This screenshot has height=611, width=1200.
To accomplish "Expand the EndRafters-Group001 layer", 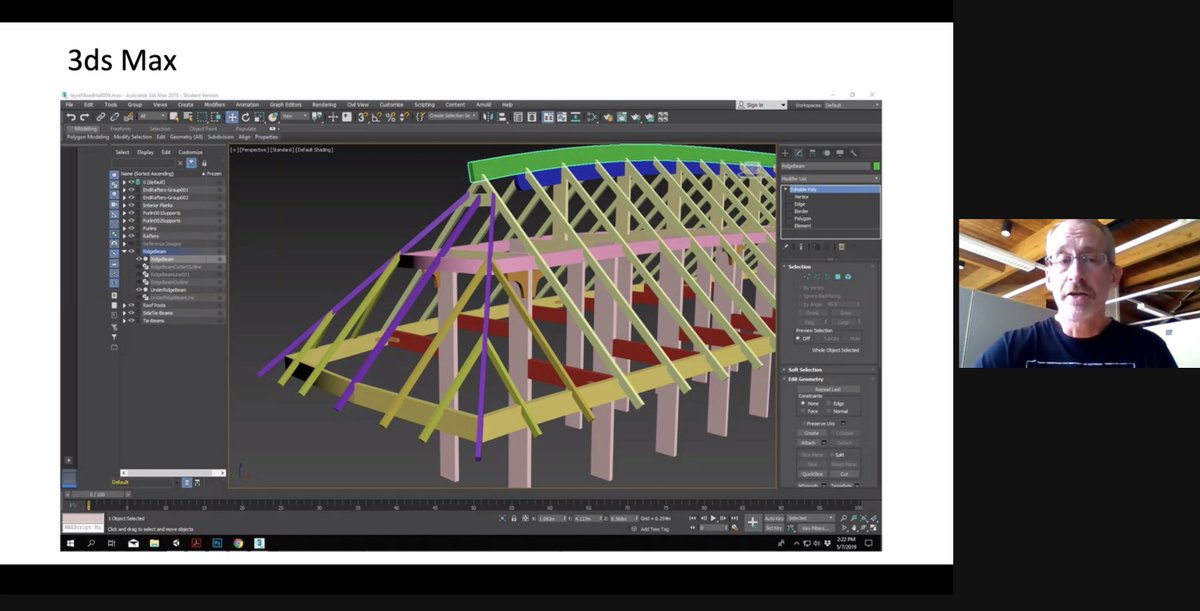I will tap(124, 189).
